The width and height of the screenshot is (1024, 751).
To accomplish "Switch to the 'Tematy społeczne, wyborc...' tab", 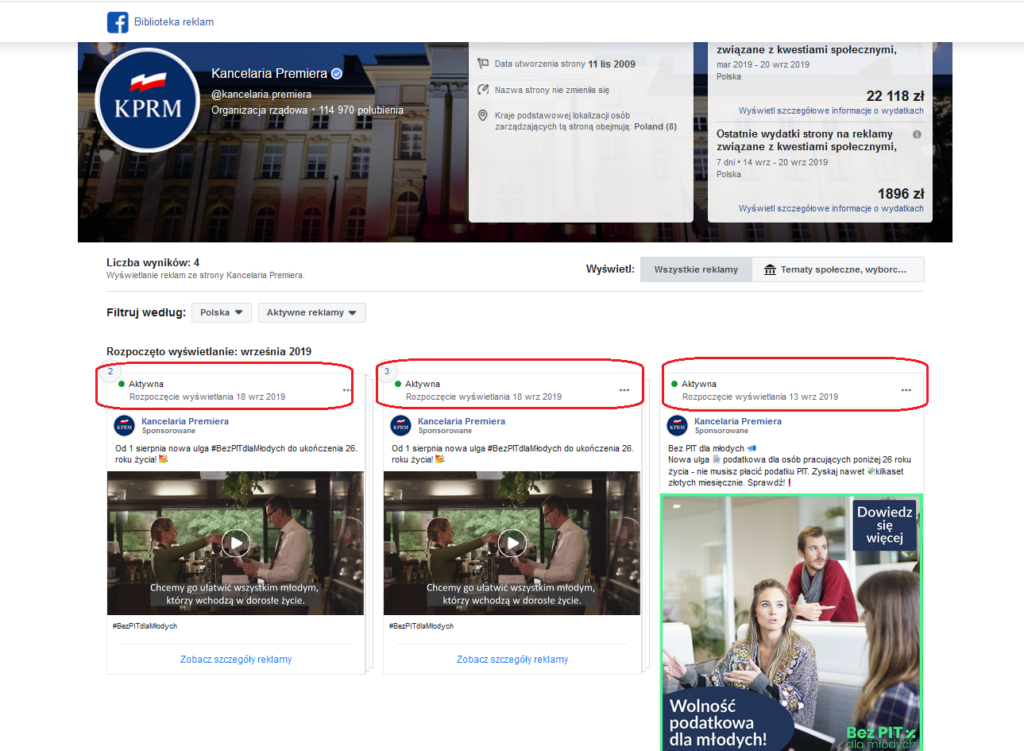I will coord(838,270).
